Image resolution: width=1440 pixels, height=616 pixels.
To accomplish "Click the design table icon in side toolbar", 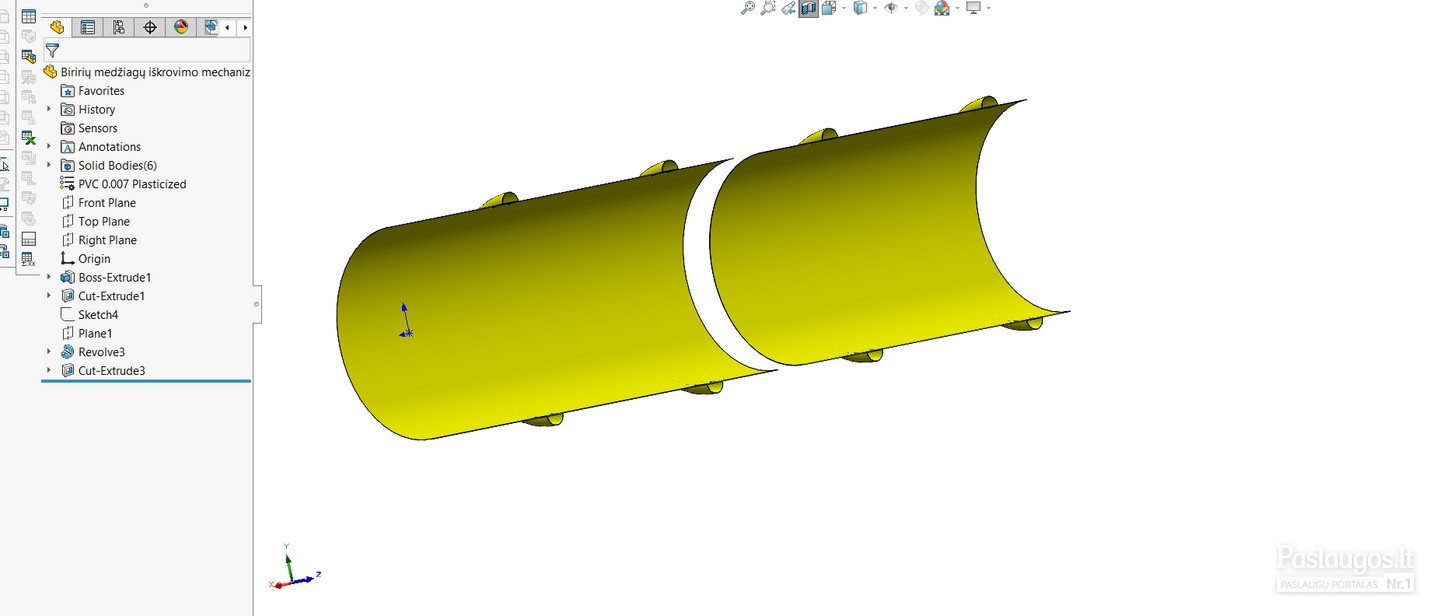I will click(x=29, y=17).
